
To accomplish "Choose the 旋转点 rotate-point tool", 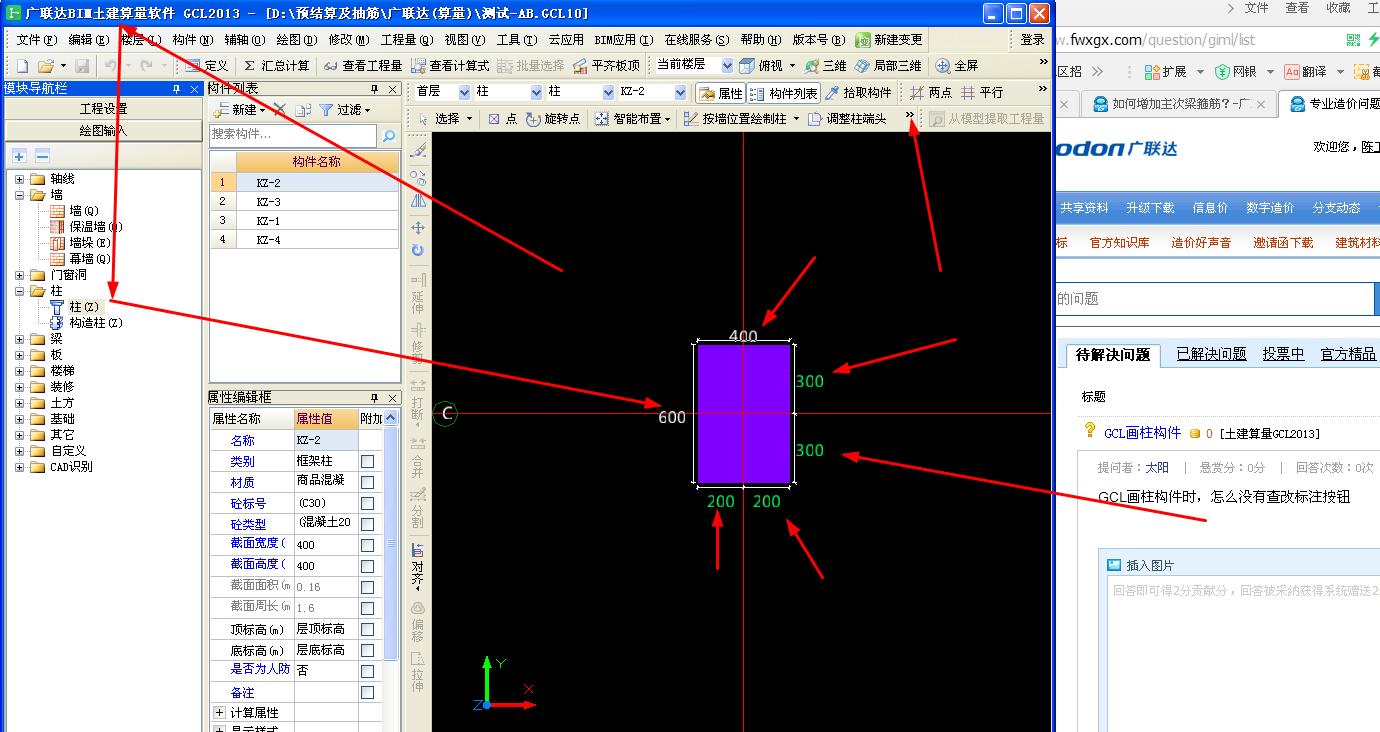I will (553, 118).
